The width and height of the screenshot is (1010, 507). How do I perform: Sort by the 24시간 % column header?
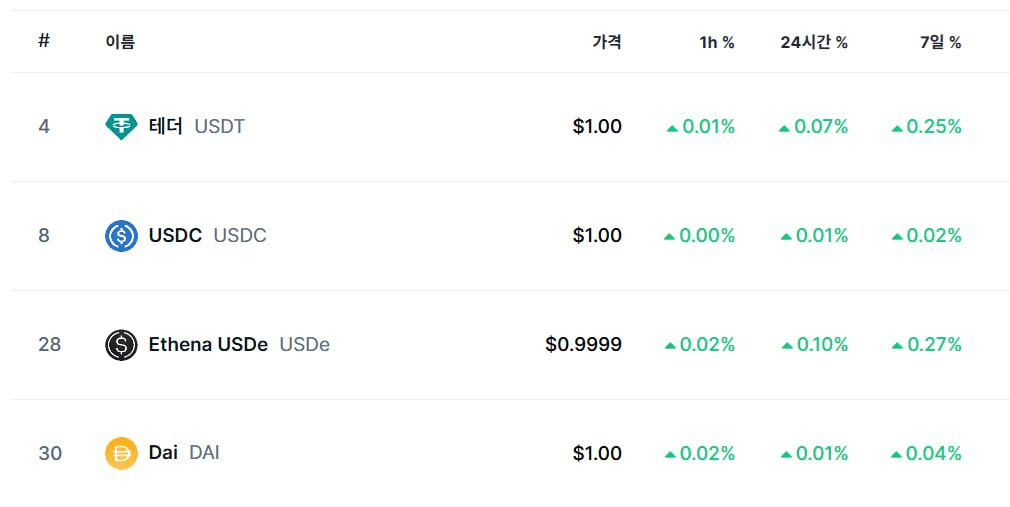tap(814, 43)
